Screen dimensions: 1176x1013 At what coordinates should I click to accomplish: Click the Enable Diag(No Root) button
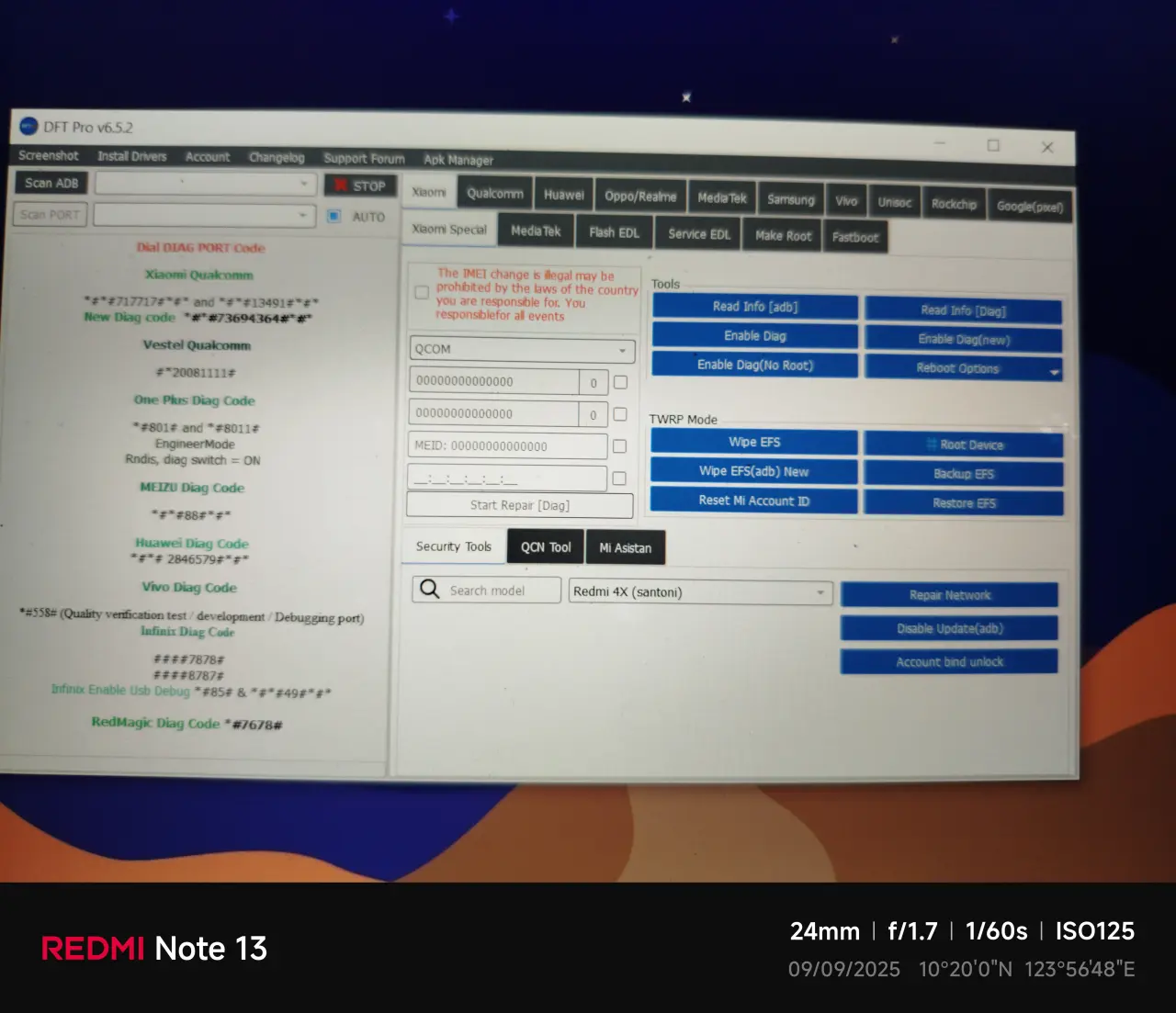tap(755, 366)
